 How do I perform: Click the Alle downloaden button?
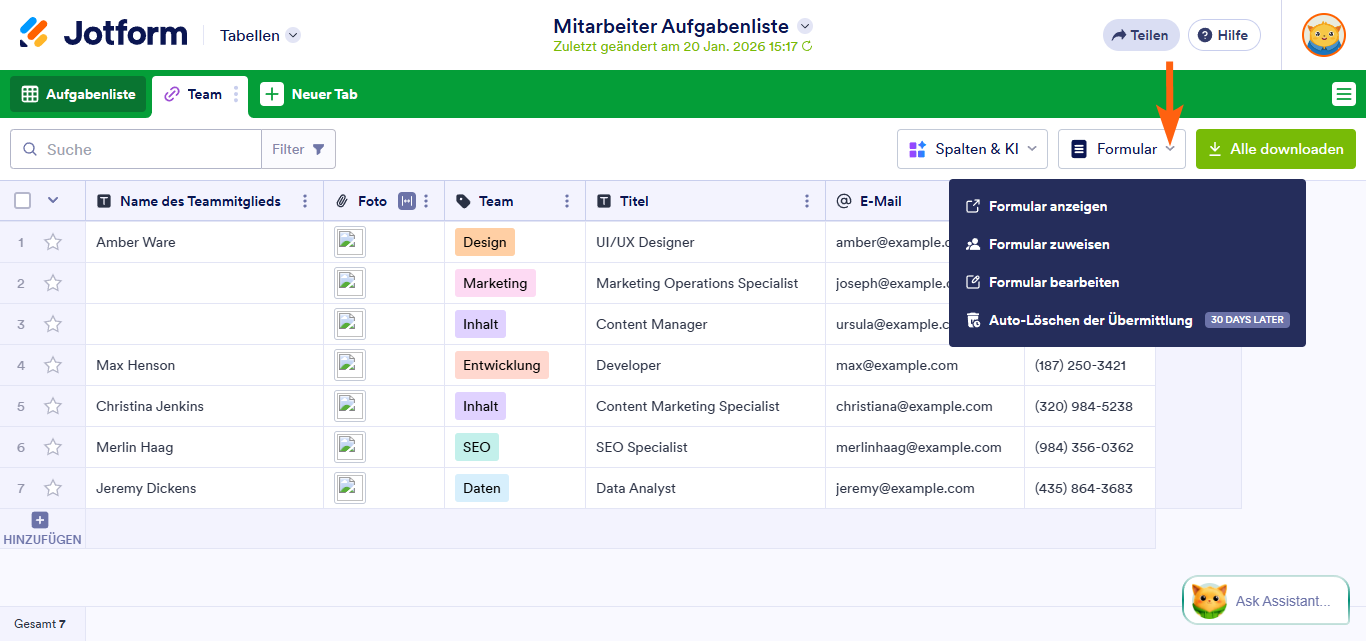tap(1276, 148)
